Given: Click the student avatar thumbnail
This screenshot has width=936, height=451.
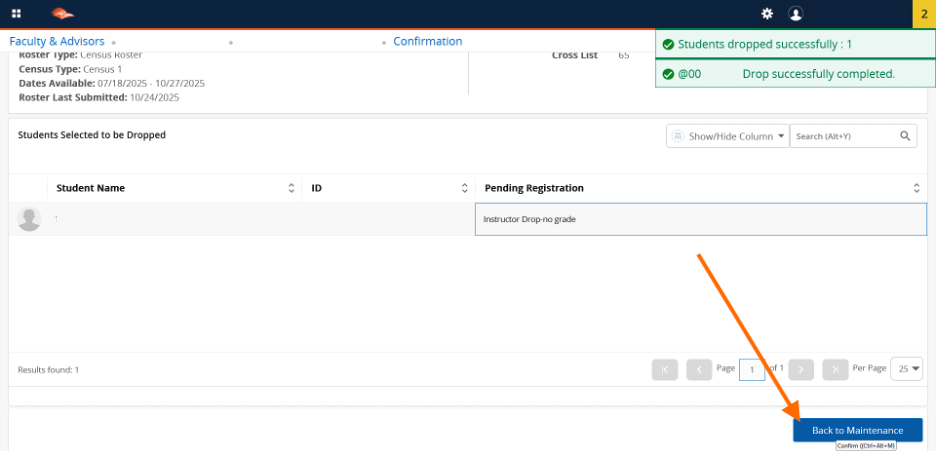Looking at the screenshot, I should click(29, 219).
